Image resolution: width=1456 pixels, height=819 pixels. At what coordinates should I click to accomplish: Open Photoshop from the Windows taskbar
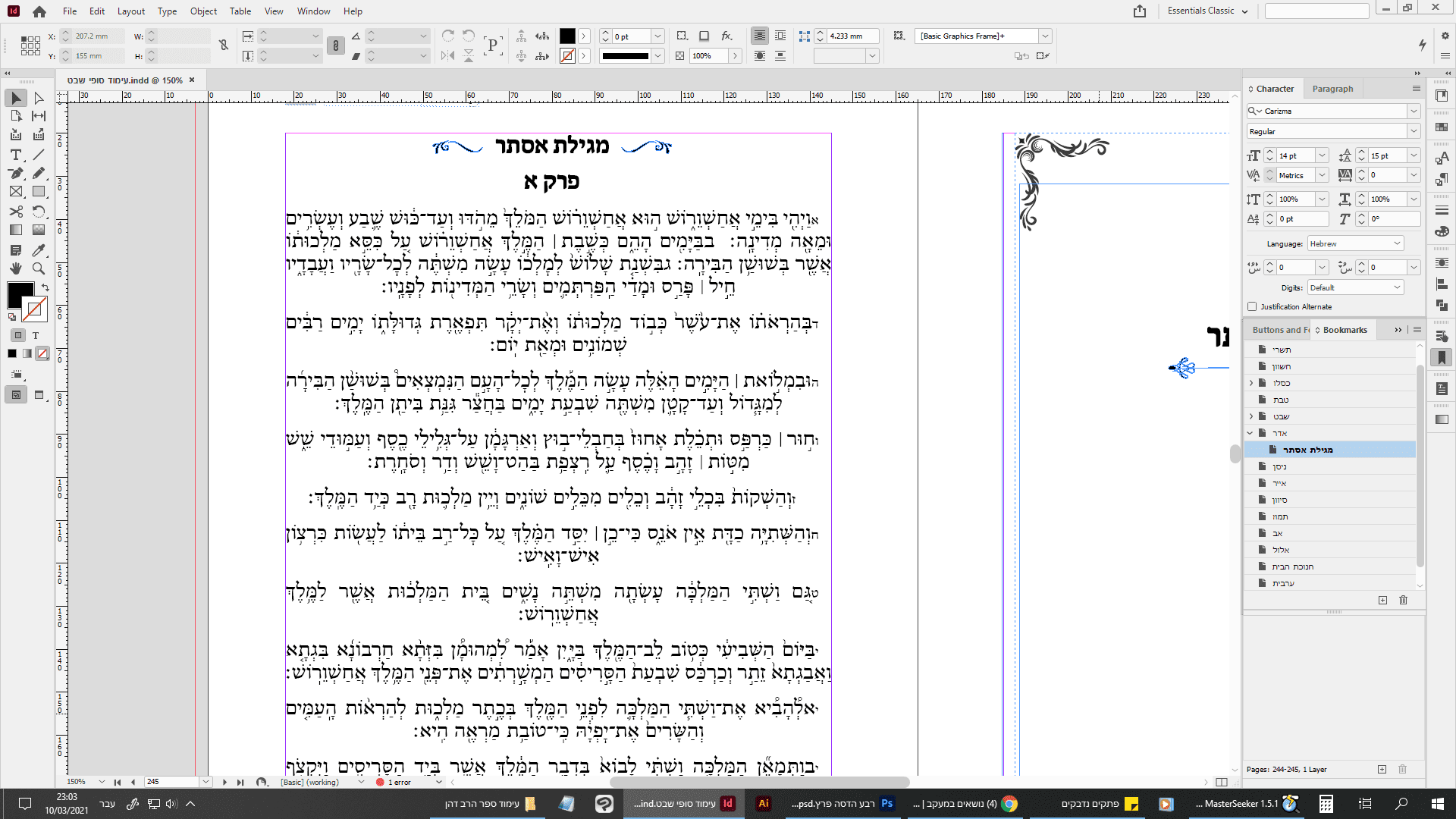pyautogui.click(x=886, y=804)
